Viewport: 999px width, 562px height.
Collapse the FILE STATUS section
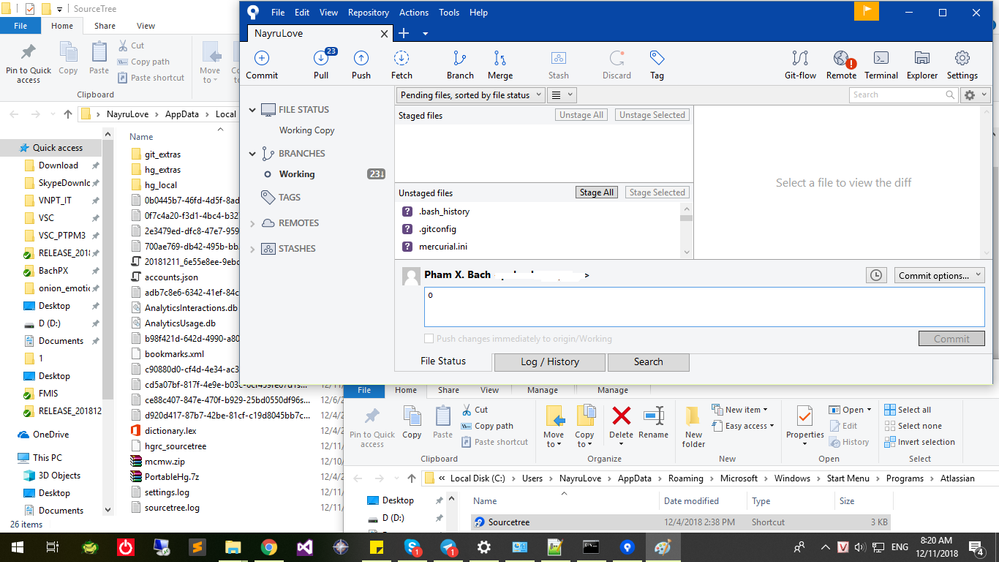pos(252,110)
